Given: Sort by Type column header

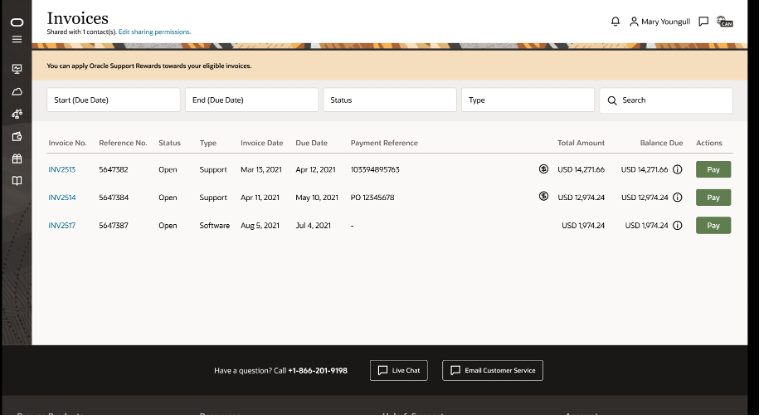Looking at the screenshot, I should pyautogui.click(x=208, y=143).
